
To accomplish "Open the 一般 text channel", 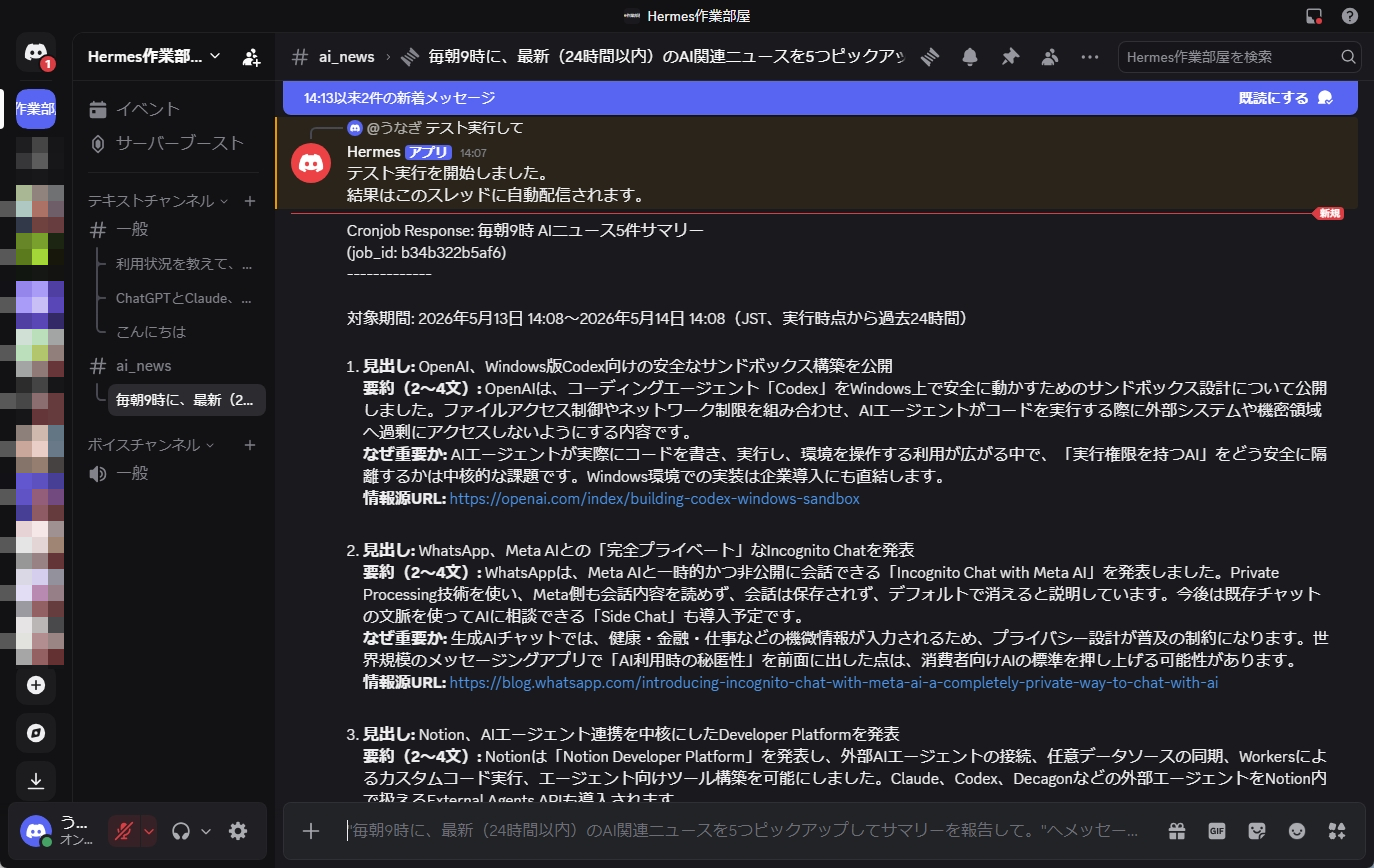I will (172, 229).
